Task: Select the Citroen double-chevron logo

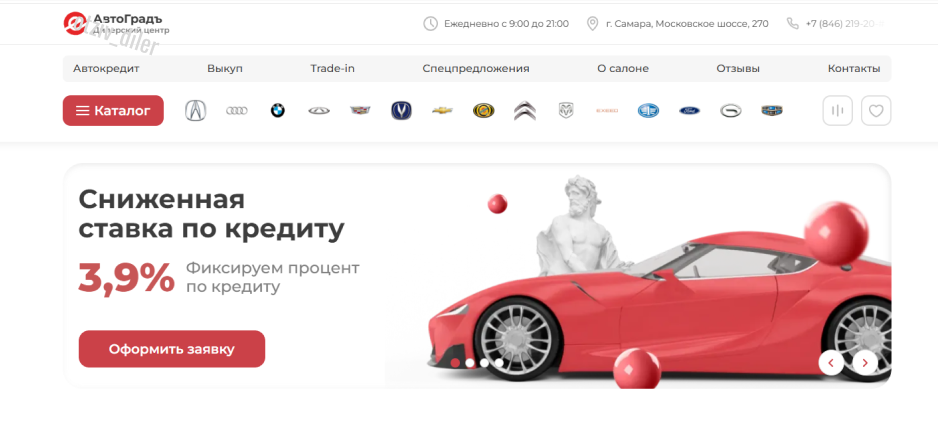Action: tap(525, 110)
